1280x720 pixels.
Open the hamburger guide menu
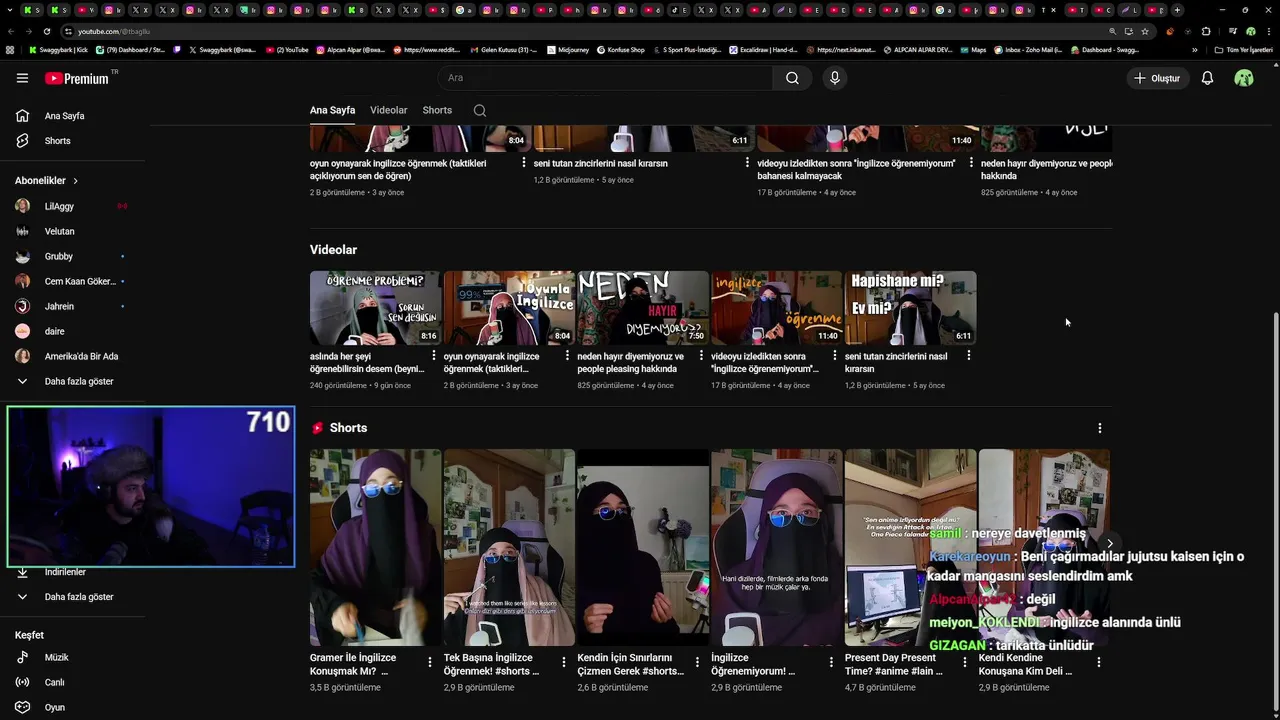click(22, 78)
